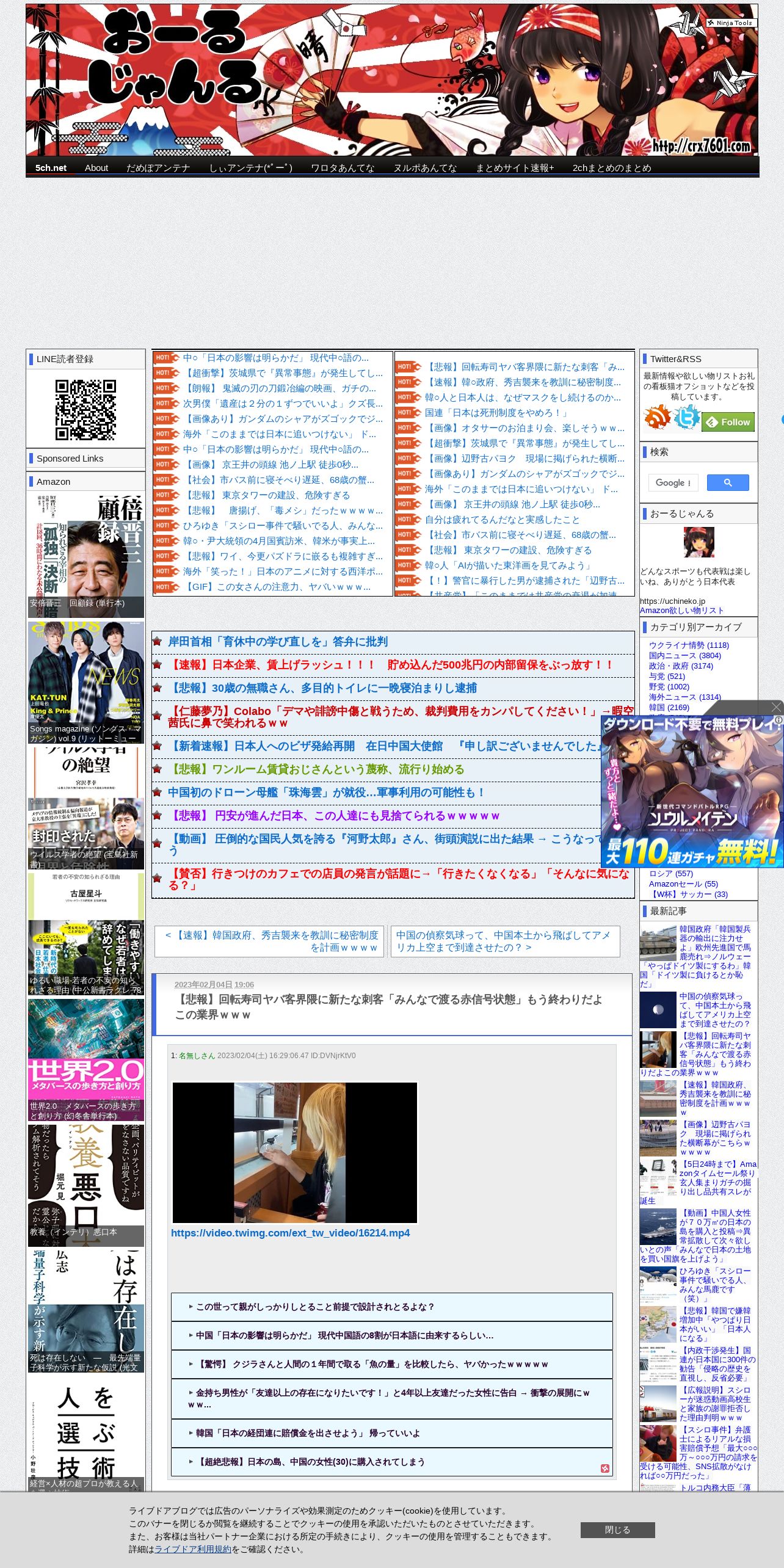
Task: Open 【速報】日本企業、賃上げラッシュ headline
Action: (x=391, y=665)
